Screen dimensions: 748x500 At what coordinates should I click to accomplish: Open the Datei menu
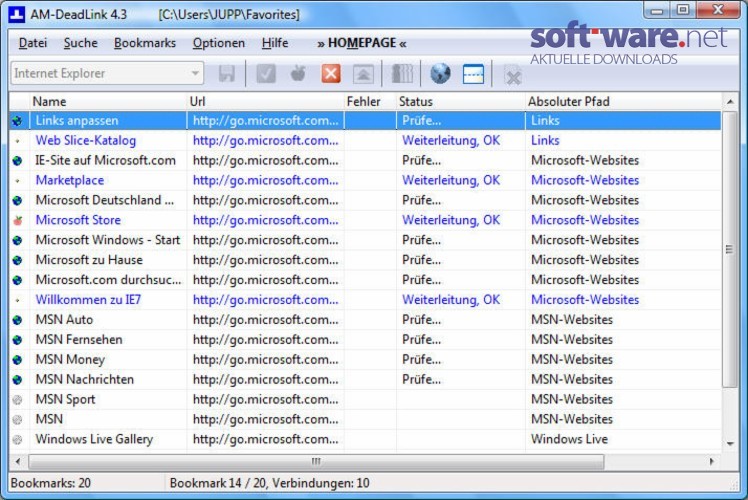click(33, 43)
